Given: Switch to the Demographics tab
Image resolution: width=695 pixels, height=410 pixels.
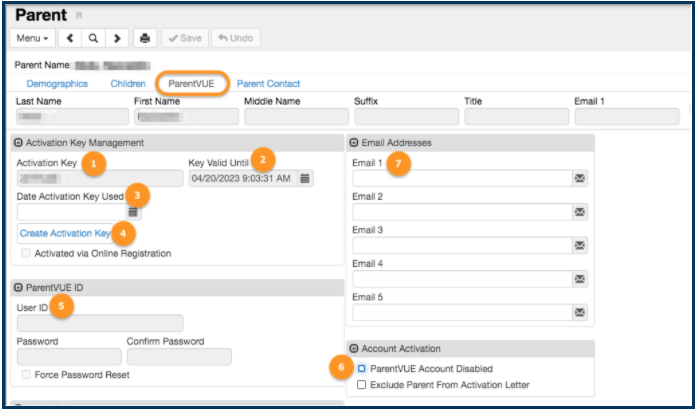Looking at the screenshot, I should (57, 83).
